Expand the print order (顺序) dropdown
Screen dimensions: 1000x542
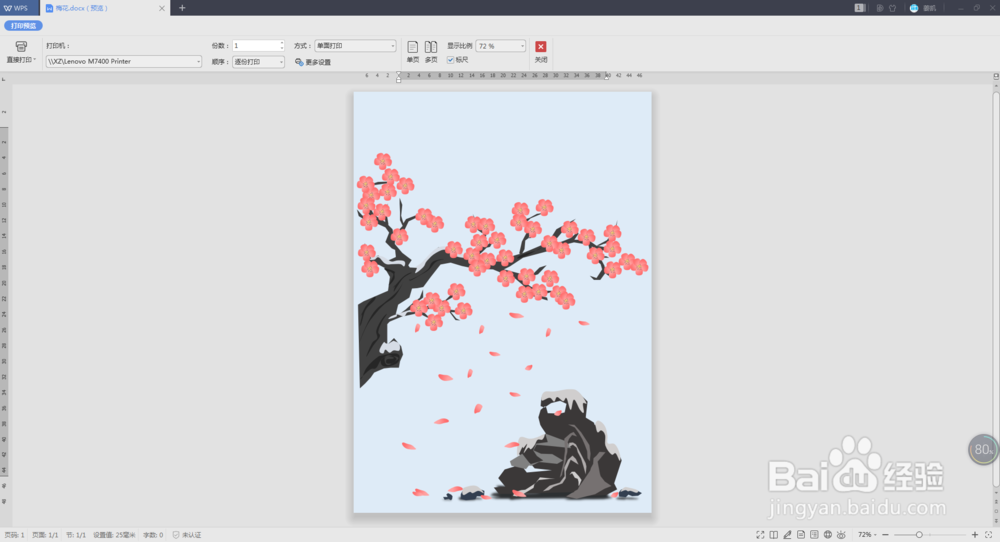point(258,62)
